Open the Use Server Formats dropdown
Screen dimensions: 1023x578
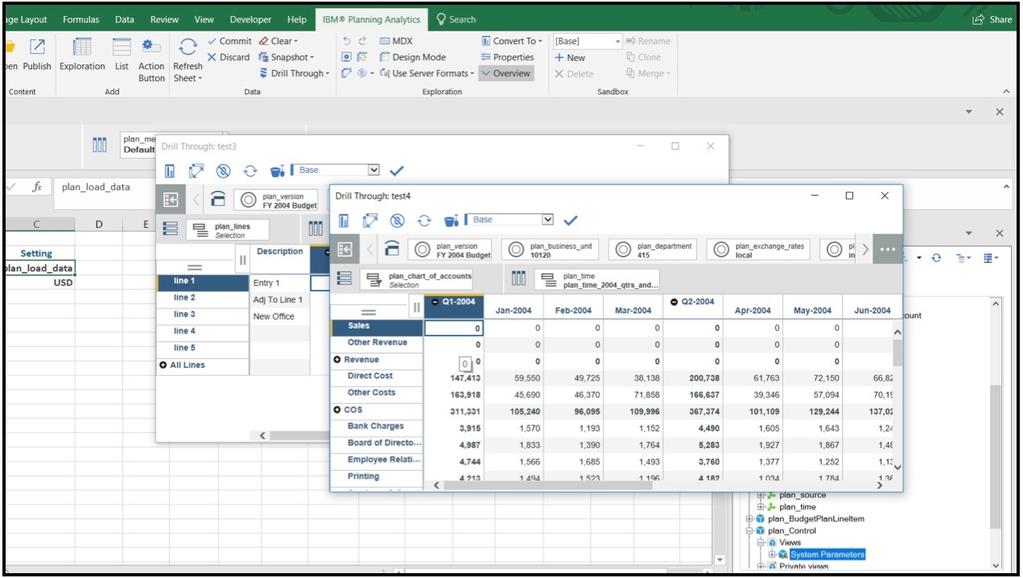(x=427, y=74)
